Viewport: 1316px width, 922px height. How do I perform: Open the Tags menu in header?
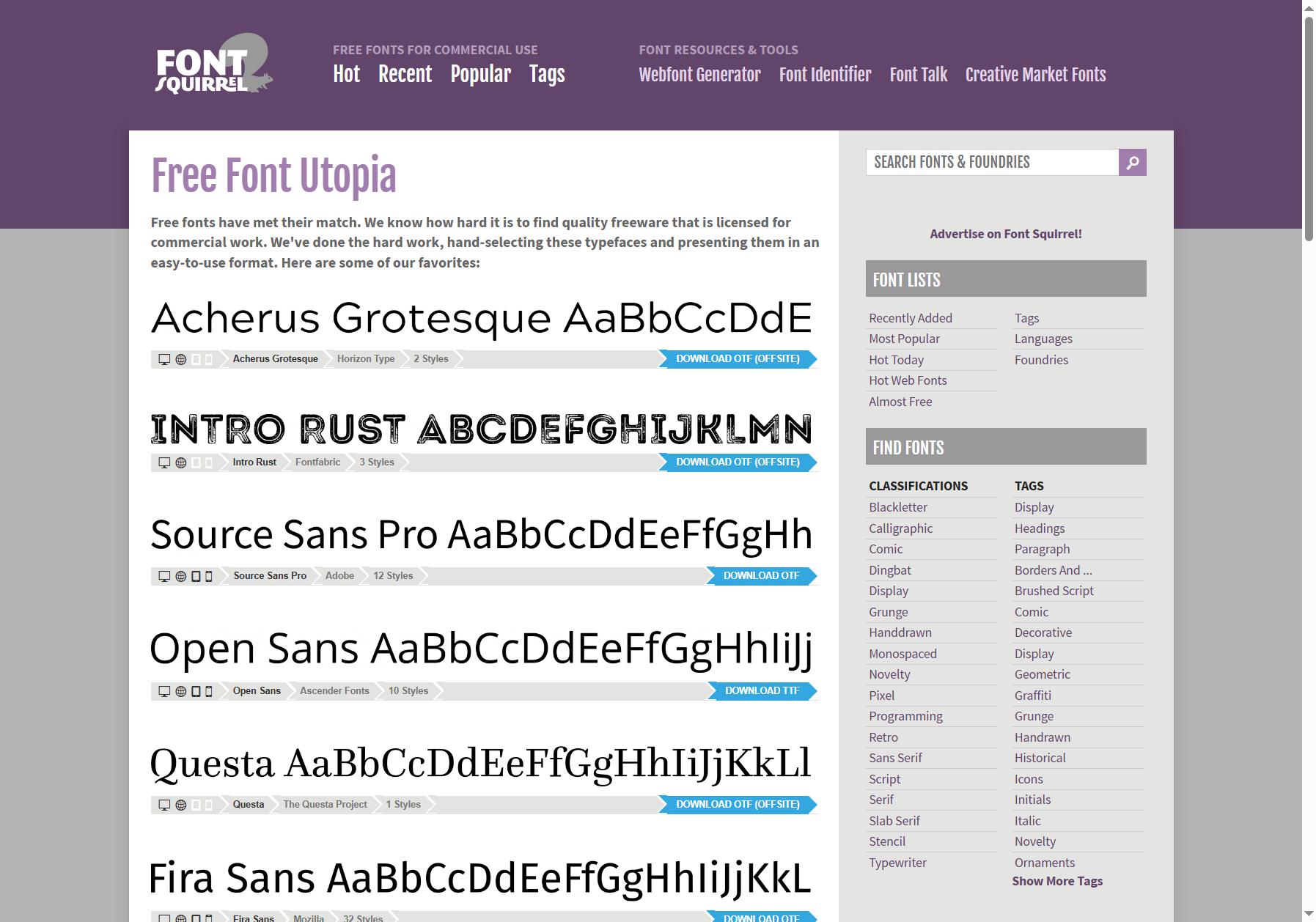click(x=547, y=74)
